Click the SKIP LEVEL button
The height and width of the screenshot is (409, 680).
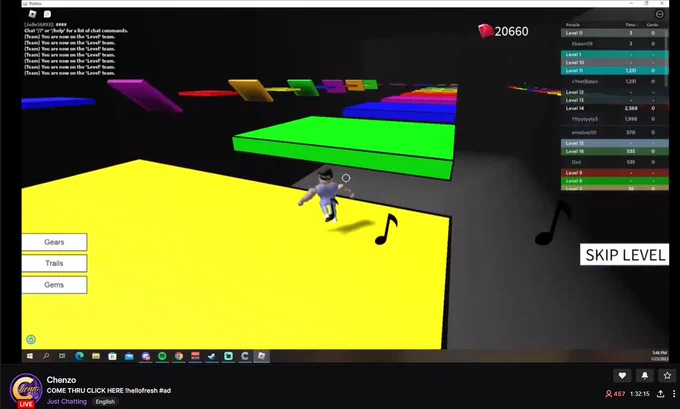624,255
